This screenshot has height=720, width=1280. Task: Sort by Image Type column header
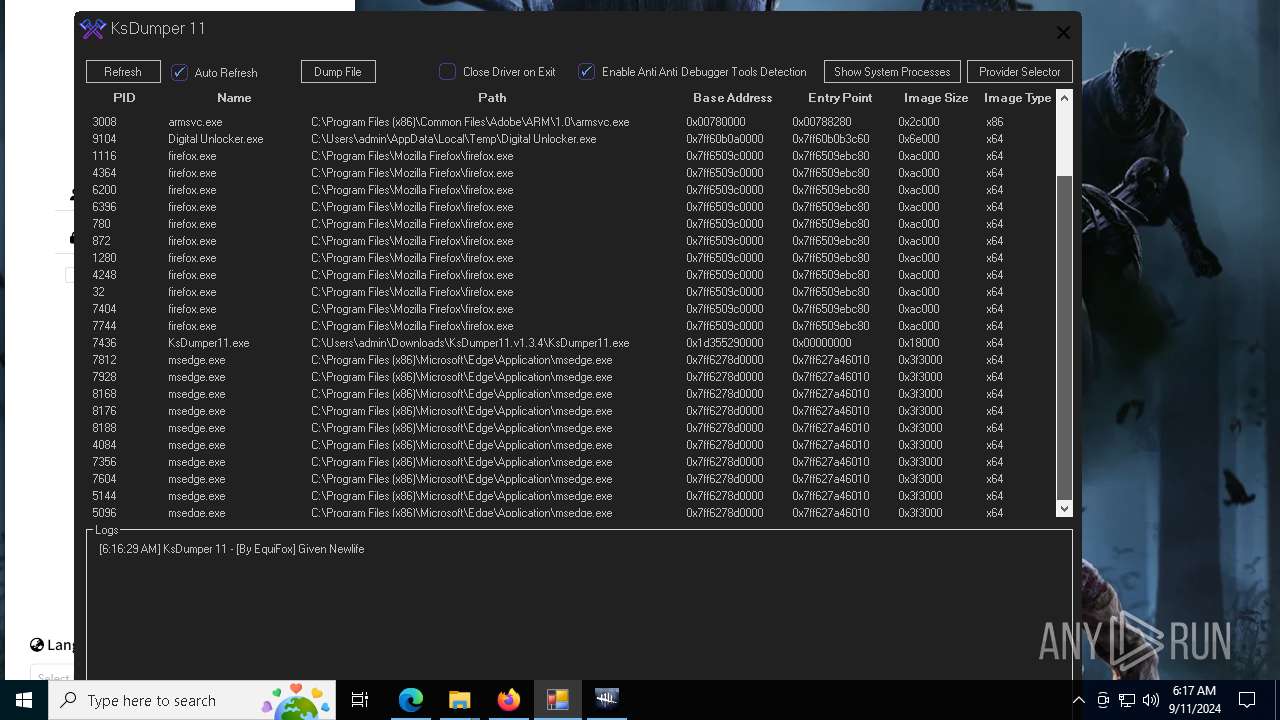(1017, 98)
